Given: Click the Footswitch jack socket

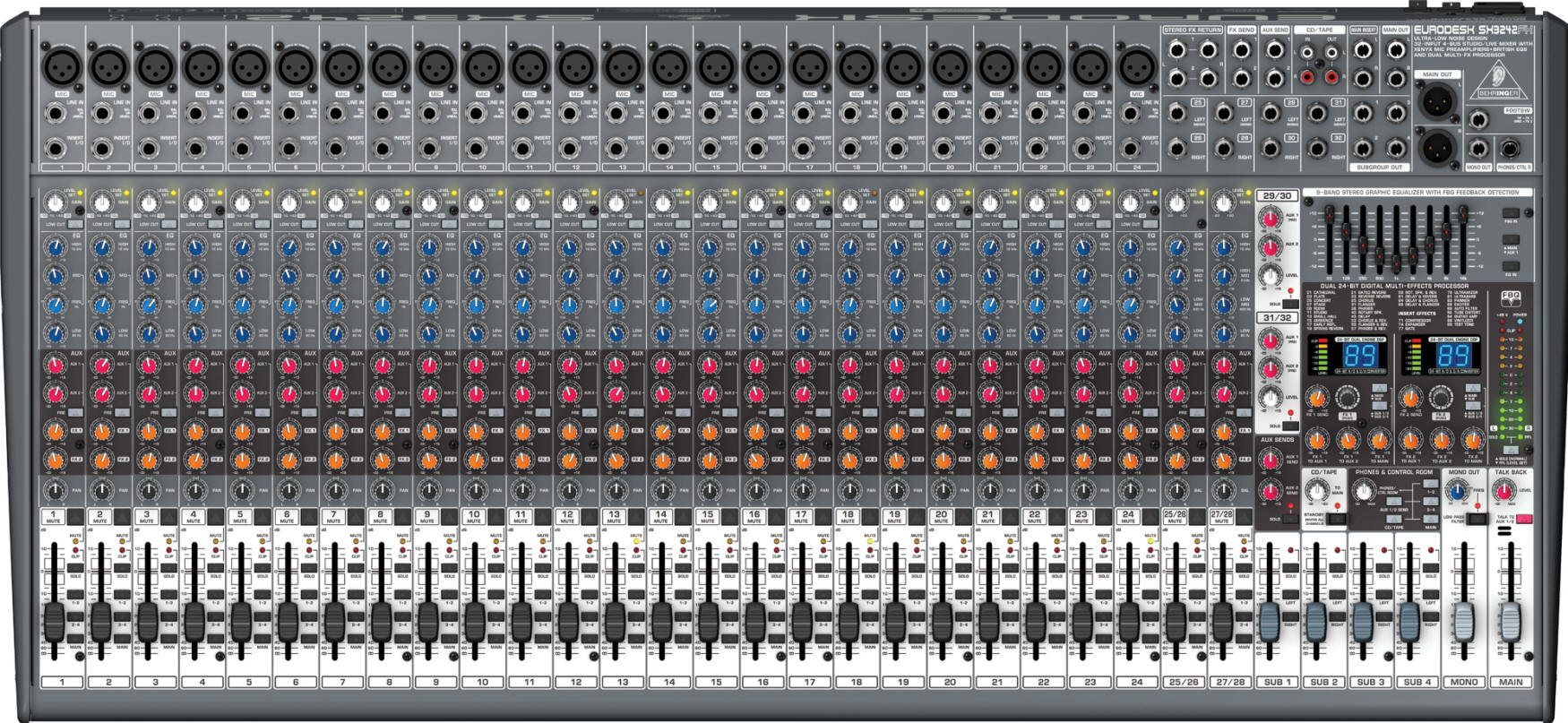Looking at the screenshot, I should point(1478,119).
